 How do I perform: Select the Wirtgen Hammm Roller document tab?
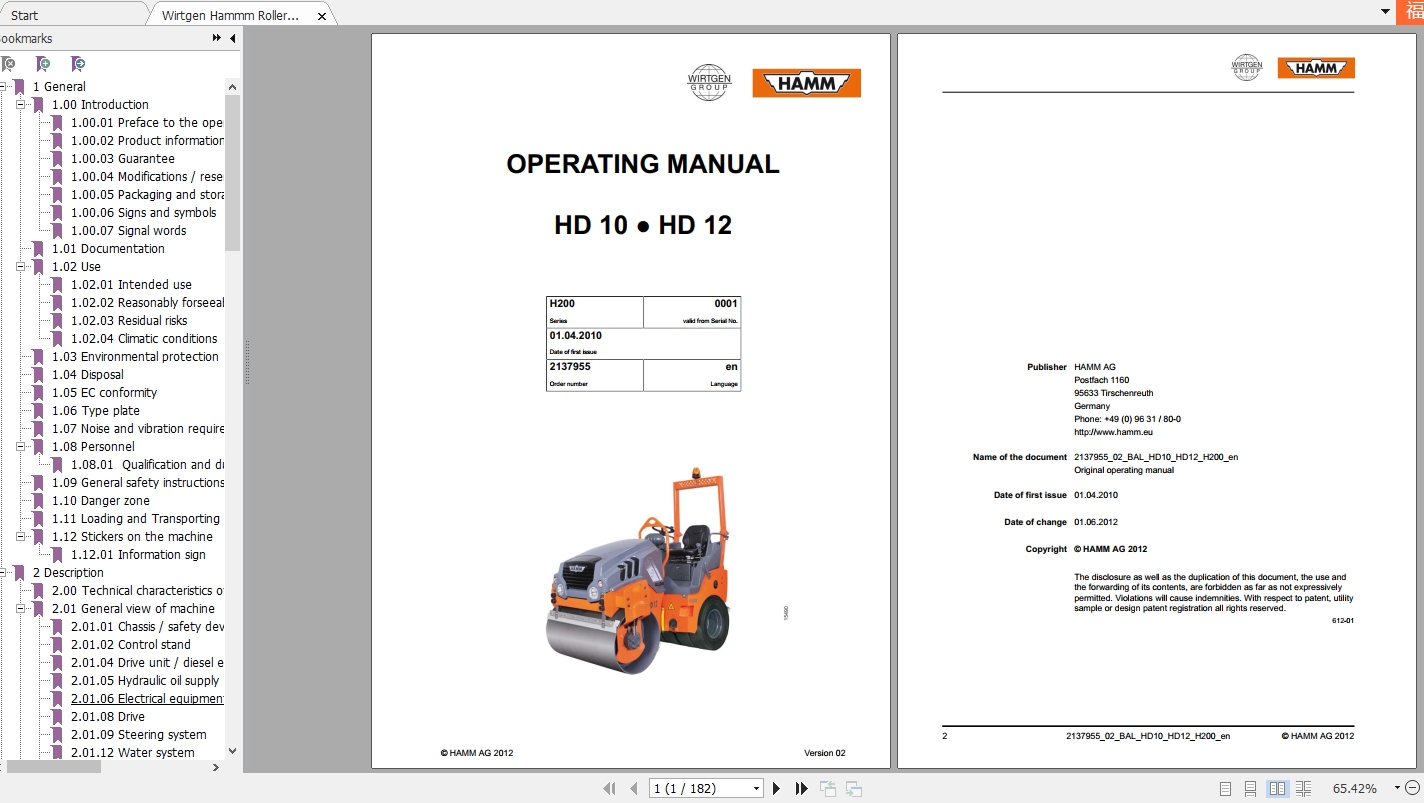click(x=230, y=15)
